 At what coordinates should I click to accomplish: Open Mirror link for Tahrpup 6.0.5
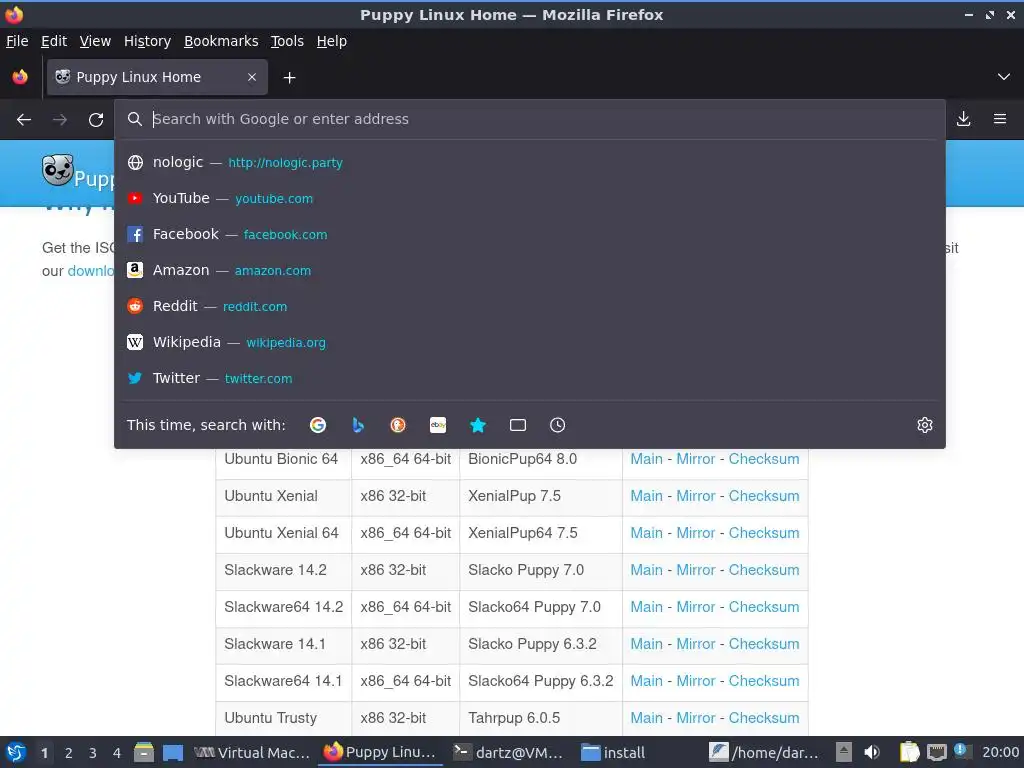[696, 718]
